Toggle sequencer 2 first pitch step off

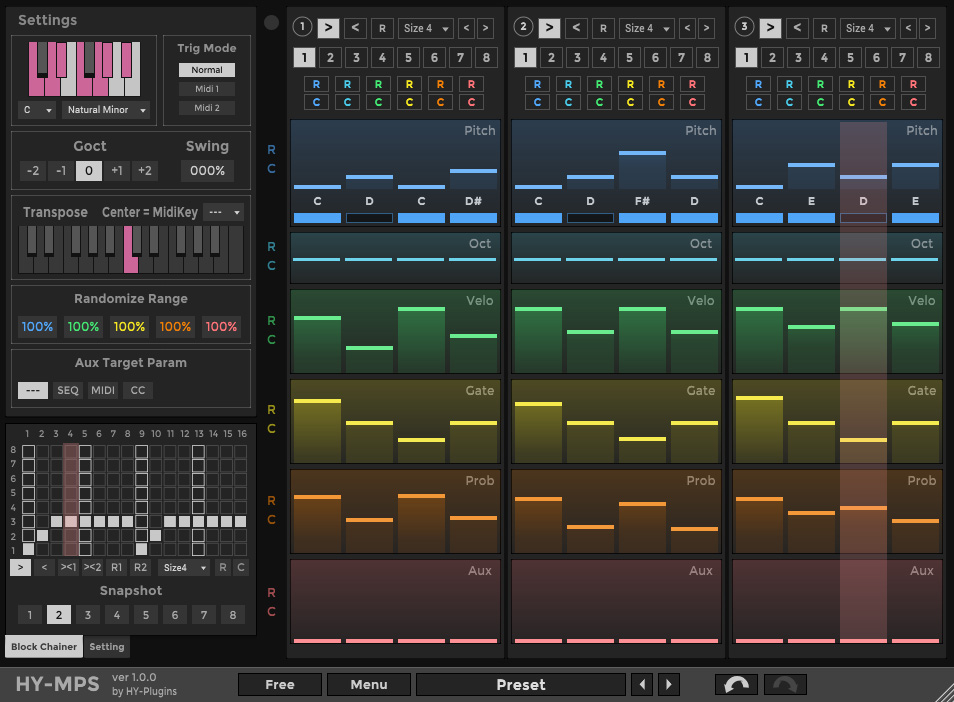[538, 218]
